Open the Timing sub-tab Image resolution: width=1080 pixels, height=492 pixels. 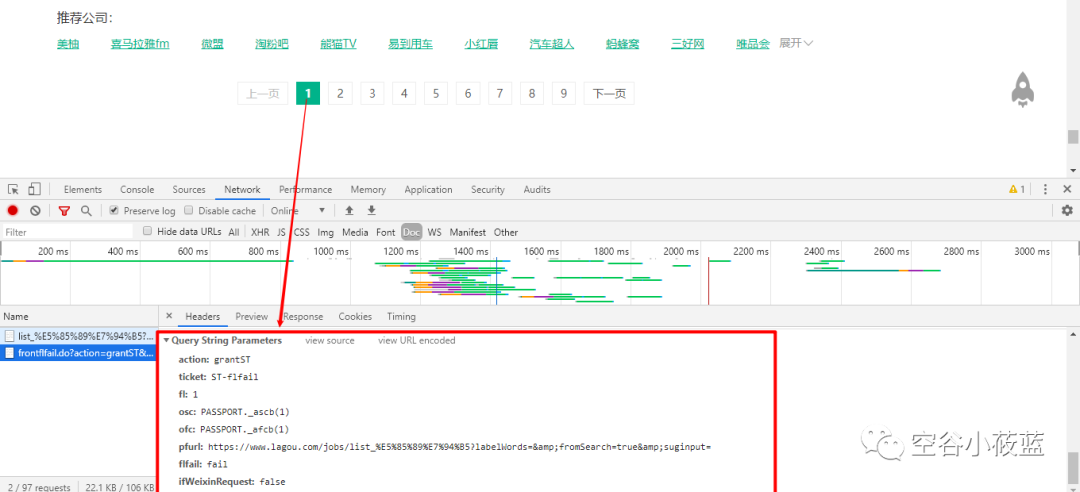click(x=401, y=317)
